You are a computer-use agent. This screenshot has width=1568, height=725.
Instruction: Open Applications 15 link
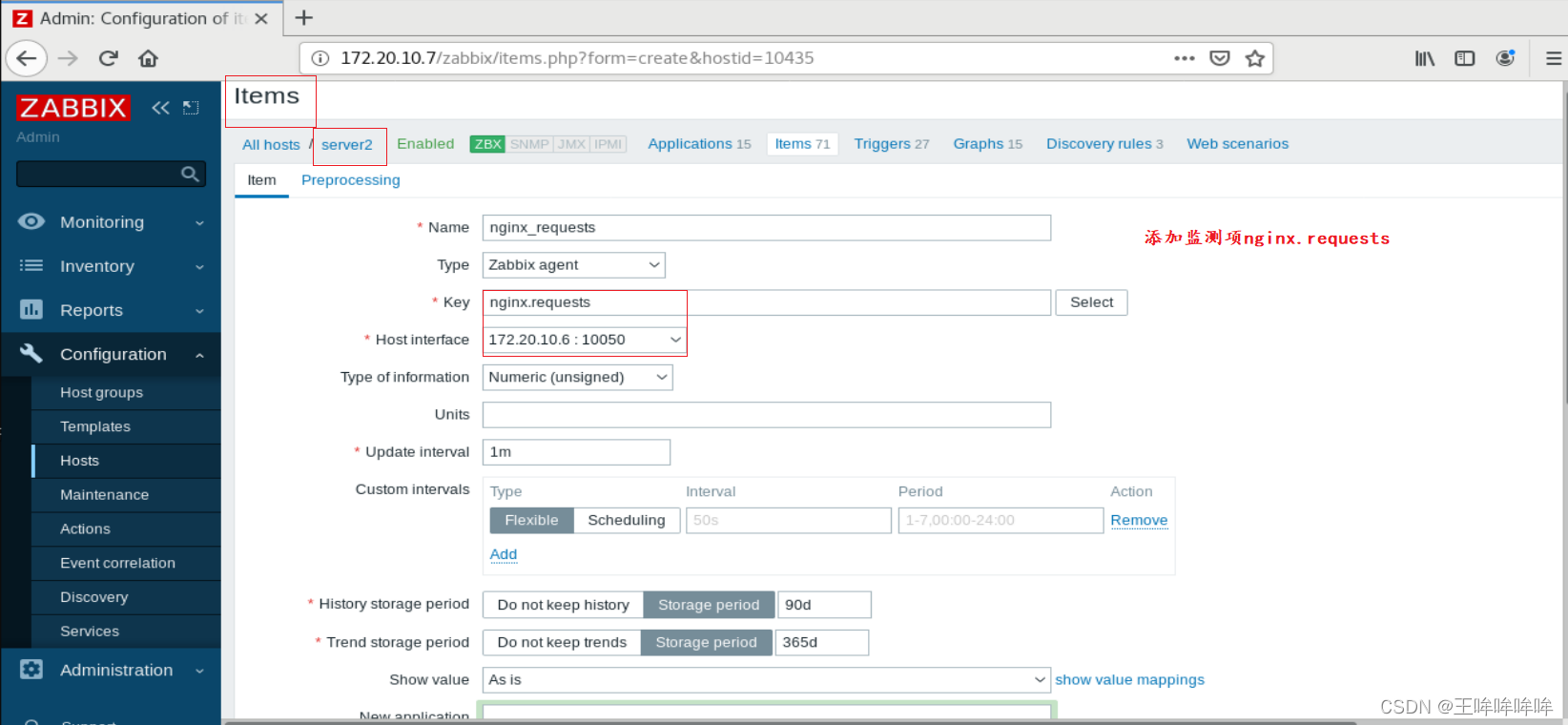coord(699,144)
